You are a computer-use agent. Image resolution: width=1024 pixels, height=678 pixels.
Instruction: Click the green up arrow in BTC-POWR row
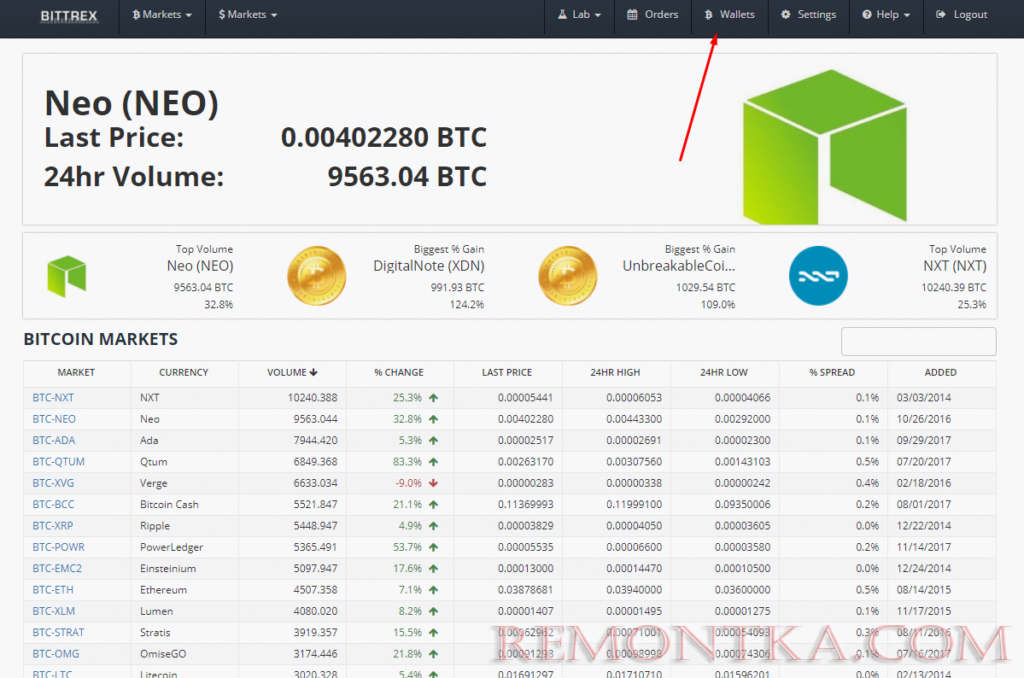(x=433, y=547)
